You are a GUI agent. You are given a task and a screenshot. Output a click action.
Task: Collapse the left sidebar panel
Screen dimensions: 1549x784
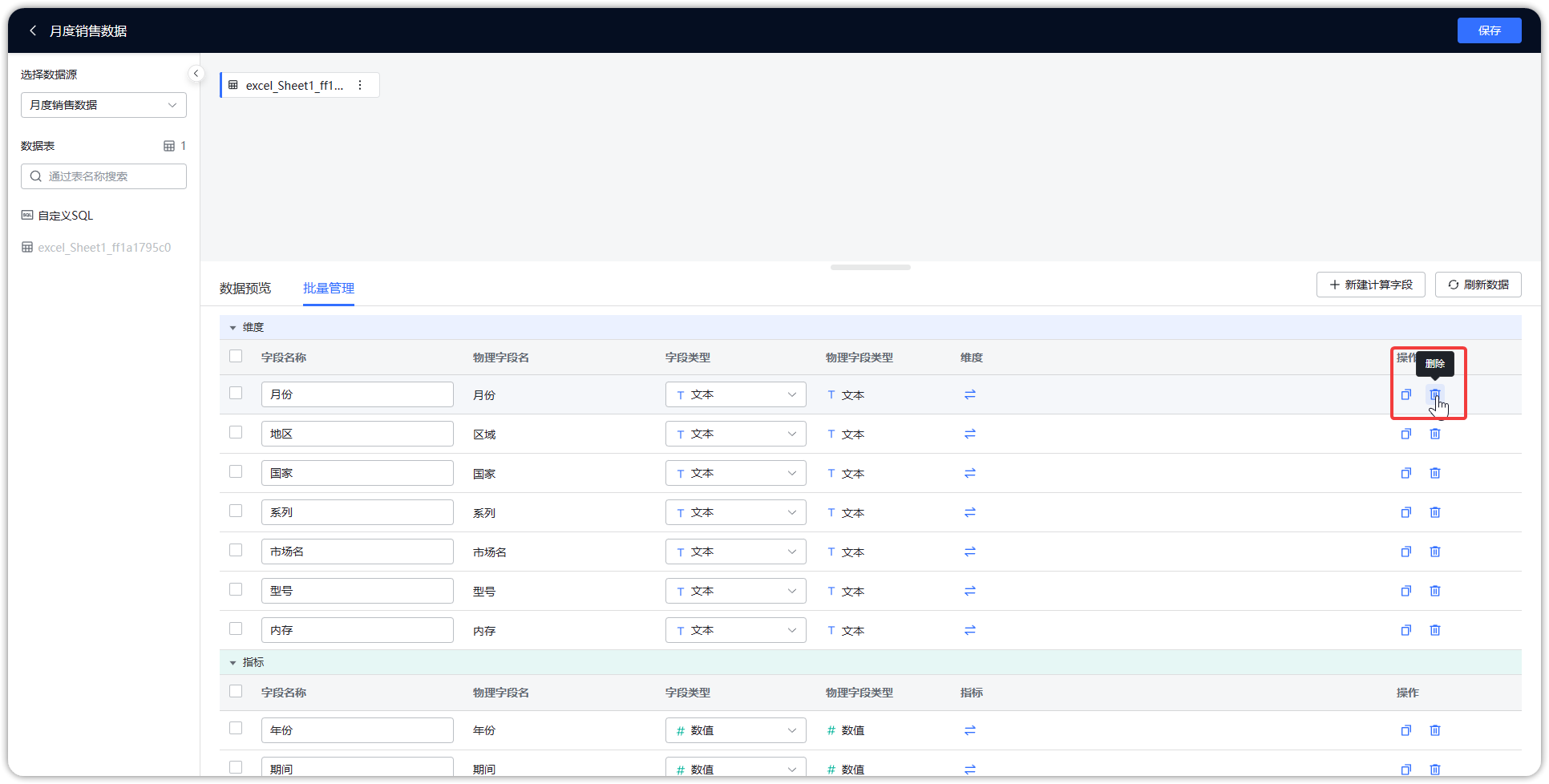[196, 74]
